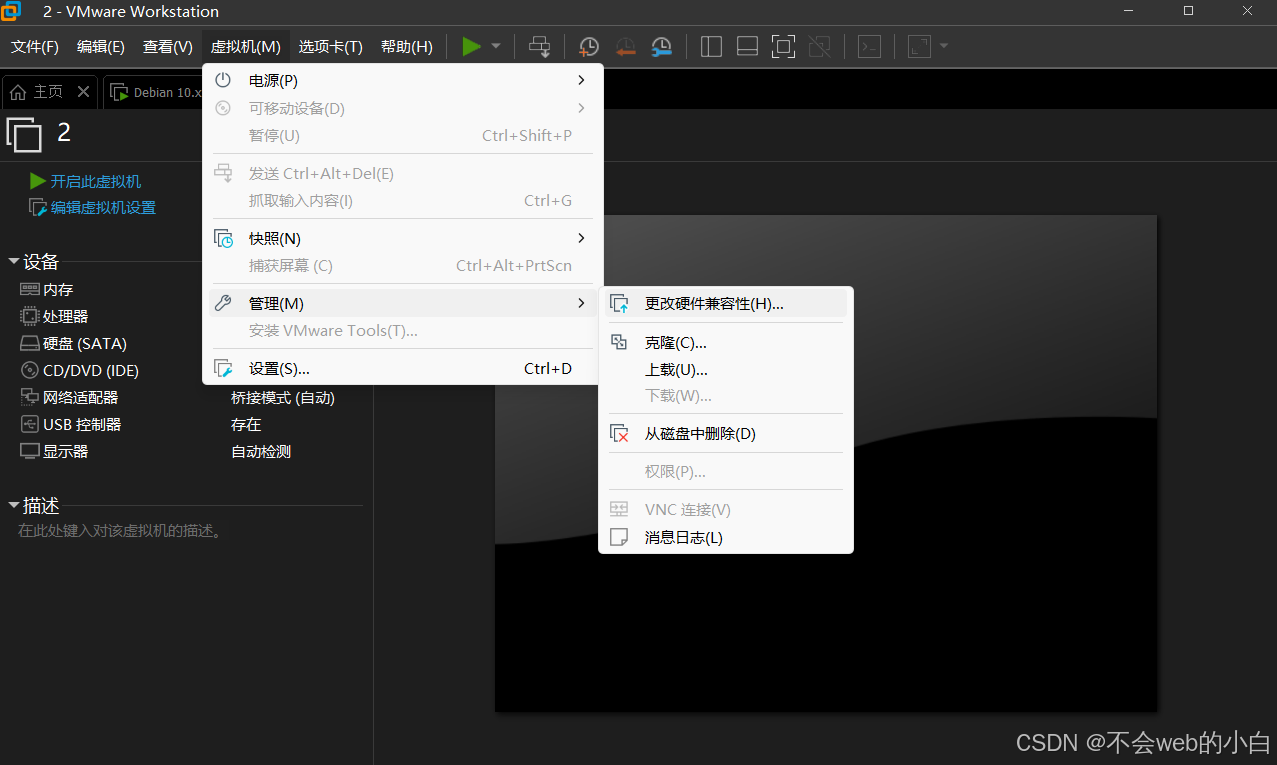The height and width of the screenshot is (765, 1277).
Task: Open the stretch display dropdown arrow
Action: point(943,46)
